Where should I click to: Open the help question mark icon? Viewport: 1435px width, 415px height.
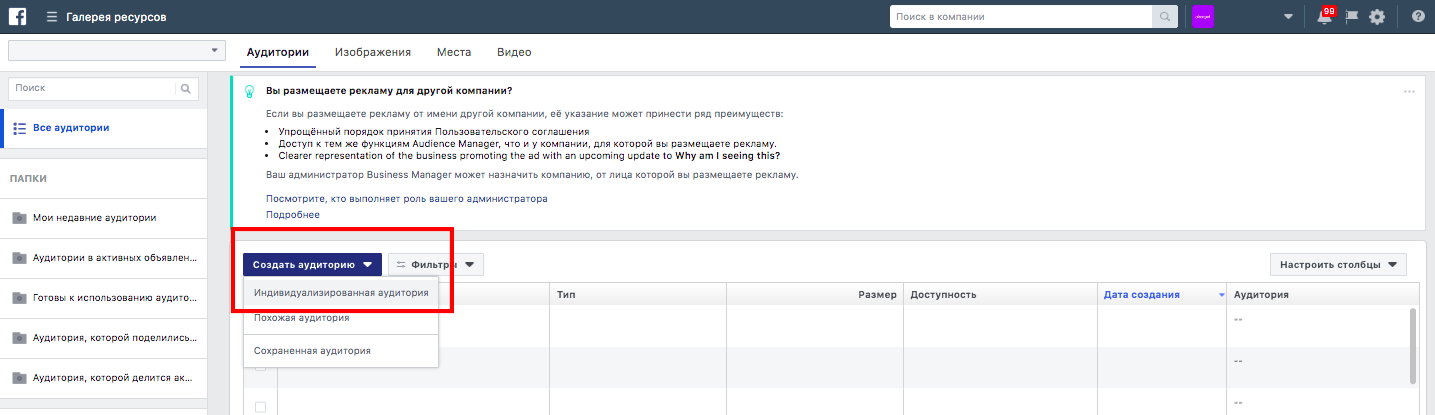point(1418,17)
